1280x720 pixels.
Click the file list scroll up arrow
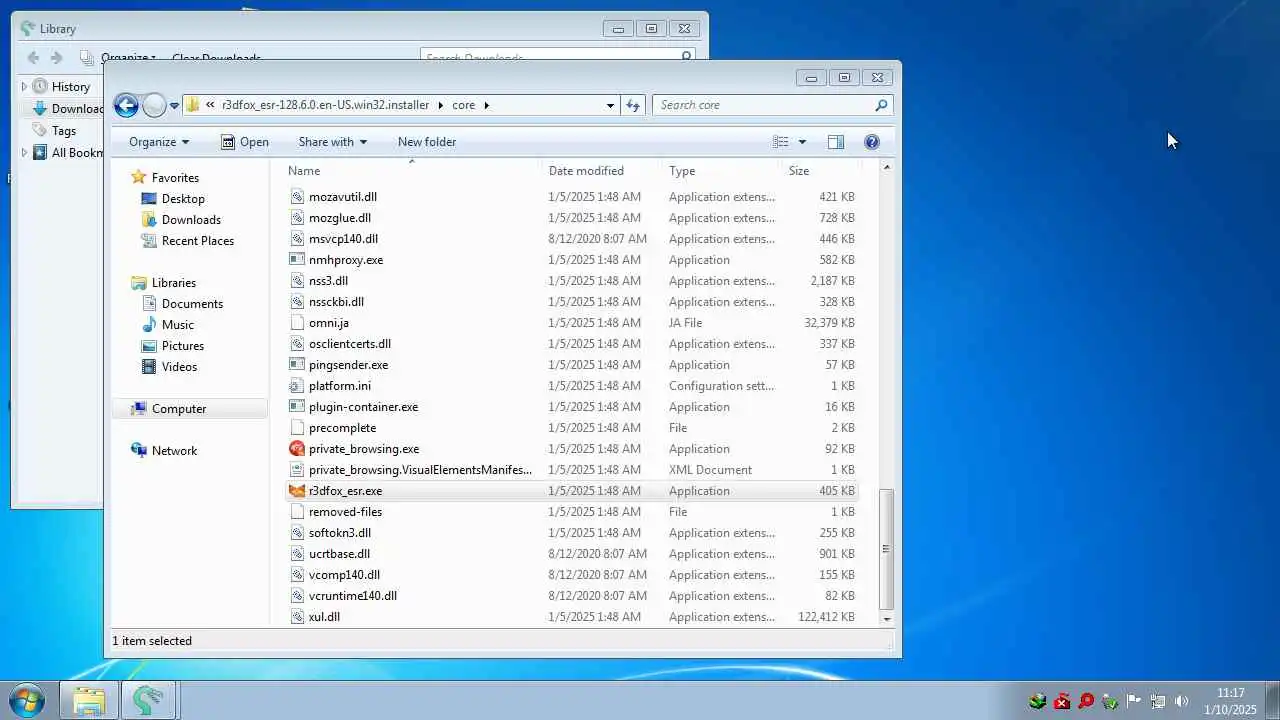coord(887,169)
